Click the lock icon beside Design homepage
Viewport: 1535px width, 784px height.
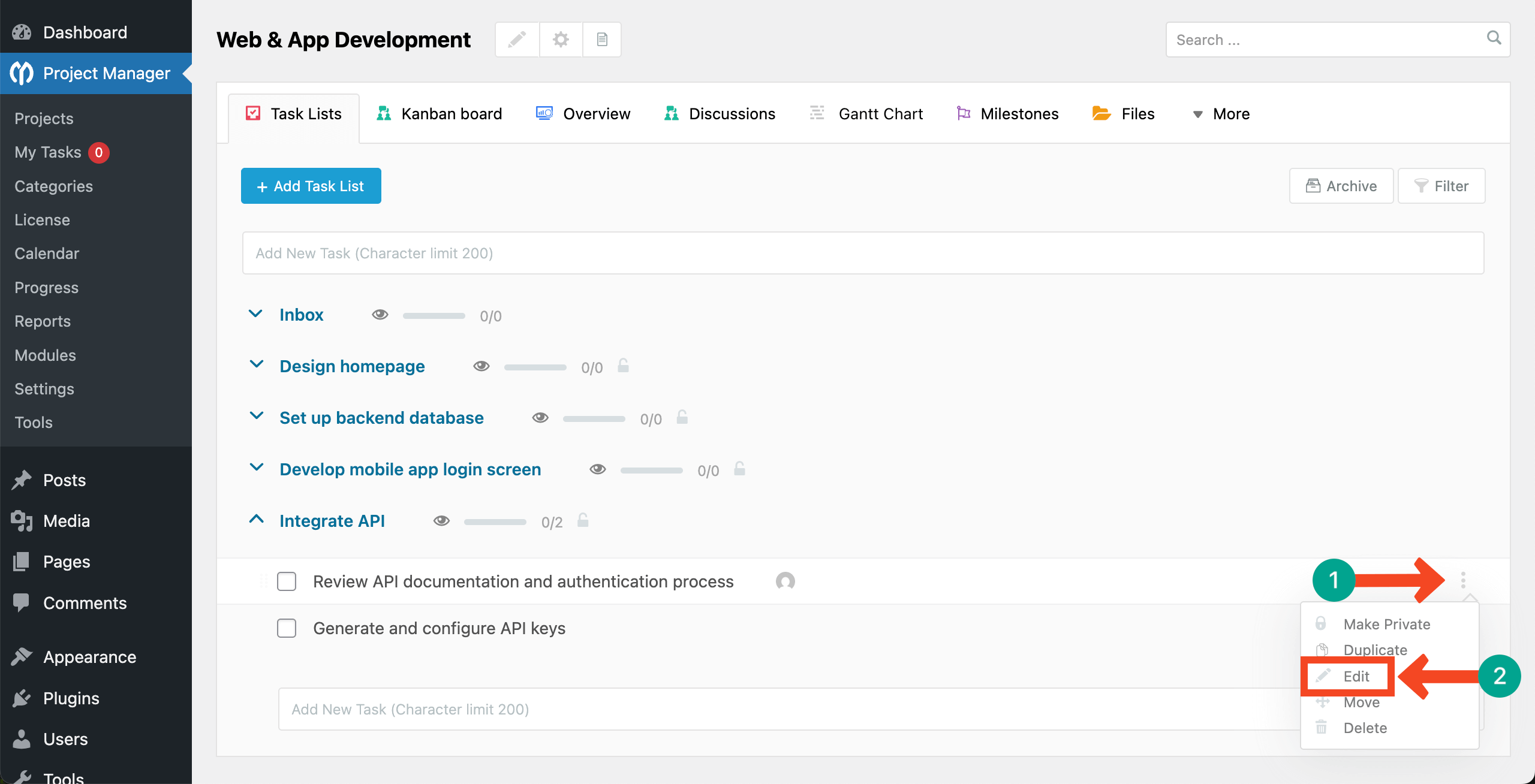[623, 366]
